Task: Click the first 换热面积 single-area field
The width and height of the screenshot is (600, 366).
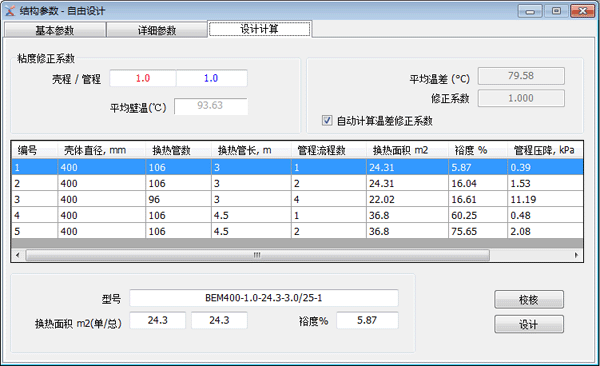Action: point(158,320)
